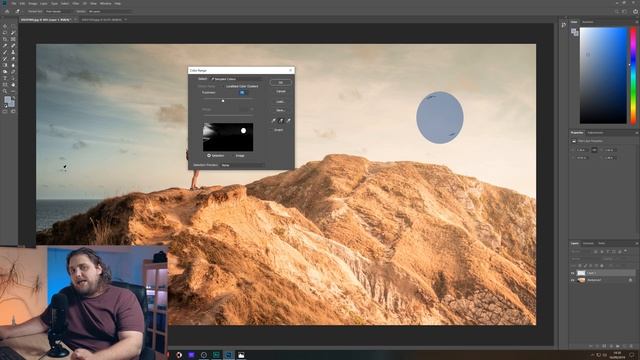Switch to the Swatches tab

(587, 22)
